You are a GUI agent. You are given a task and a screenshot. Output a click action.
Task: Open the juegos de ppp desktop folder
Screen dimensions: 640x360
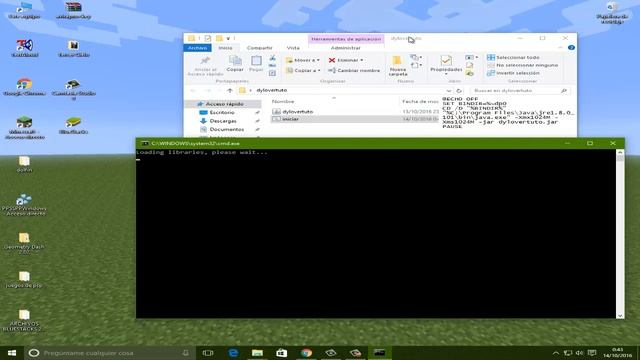(x=24, y=280)
